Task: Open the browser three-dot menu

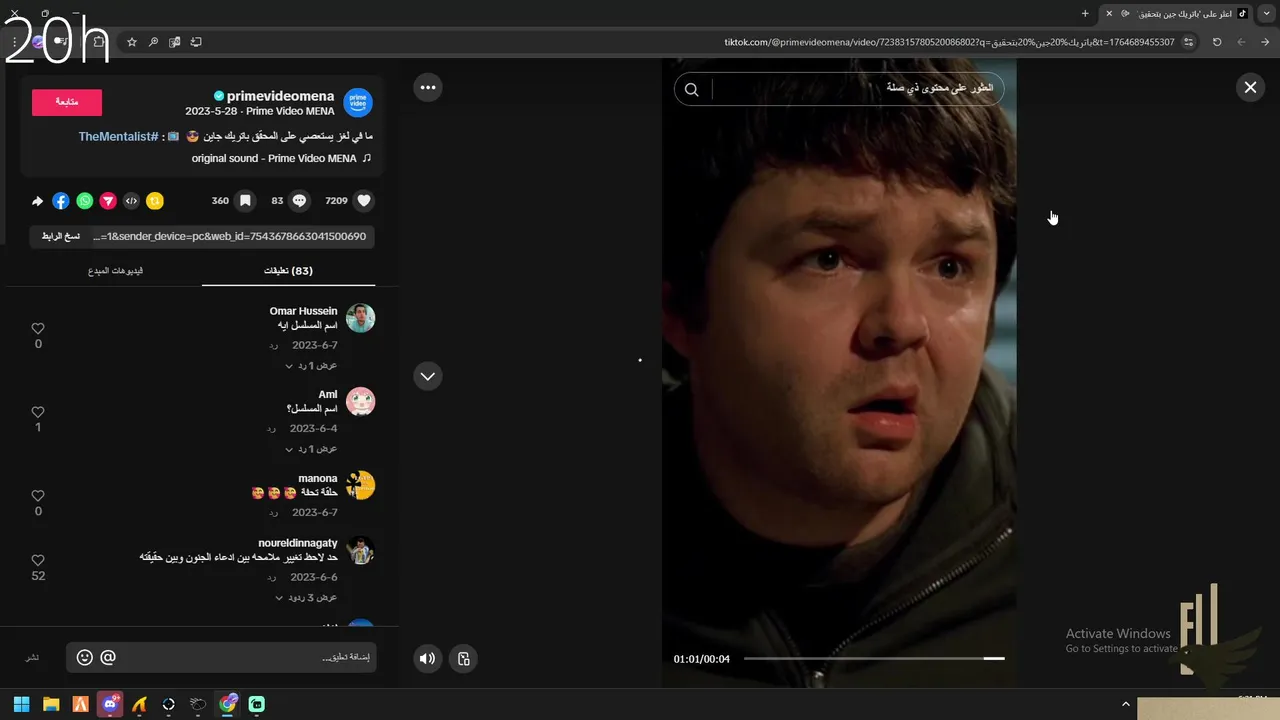Action: click(14, 42)
